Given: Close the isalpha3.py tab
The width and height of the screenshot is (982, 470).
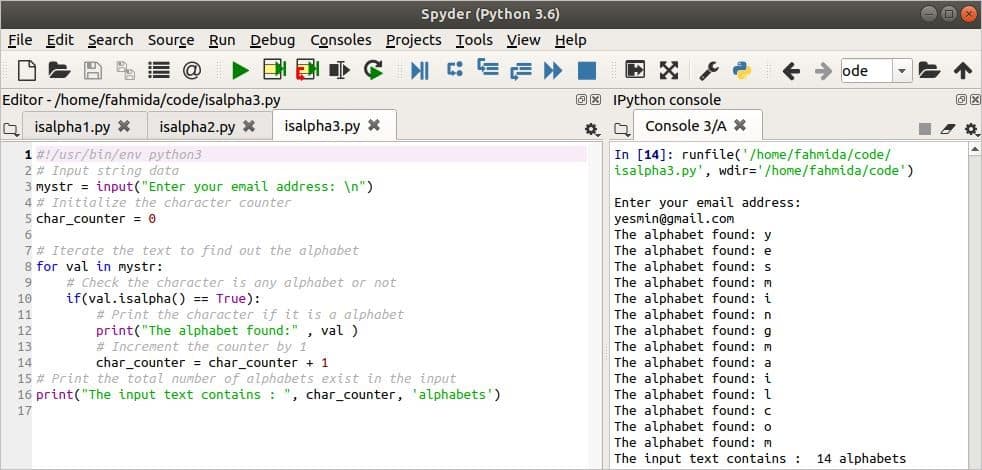Looking at the screenshot, I should 374,125.
